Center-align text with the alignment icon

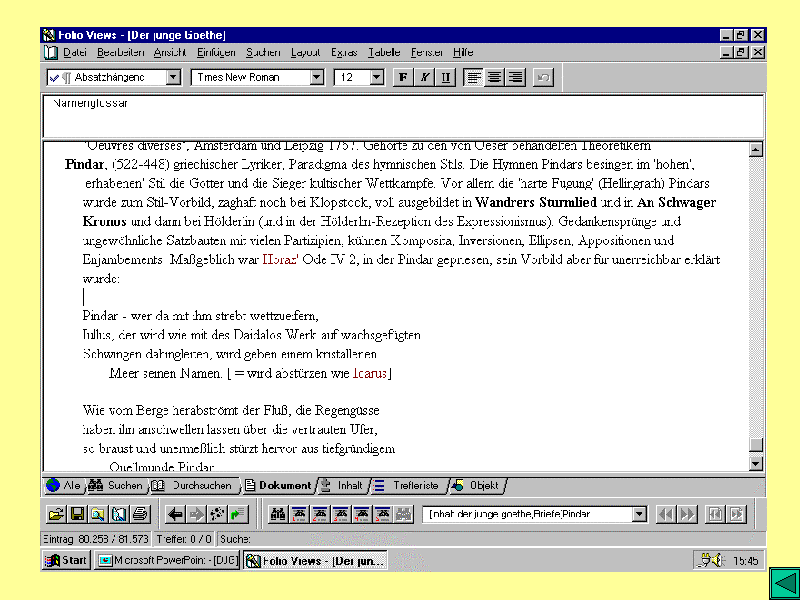pyautogui.click(x=494, y=77)
